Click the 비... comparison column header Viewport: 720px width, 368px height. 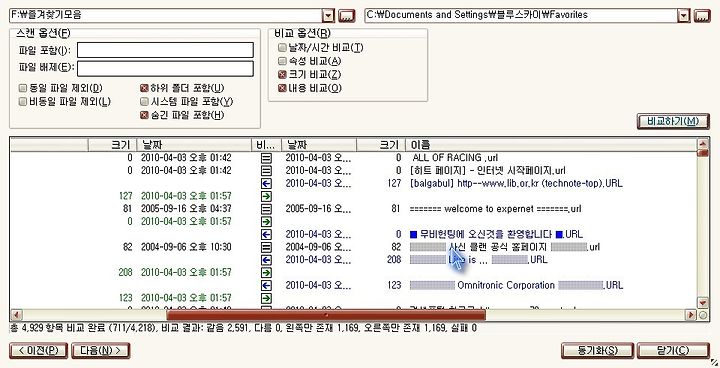click(x=266, y=145)
